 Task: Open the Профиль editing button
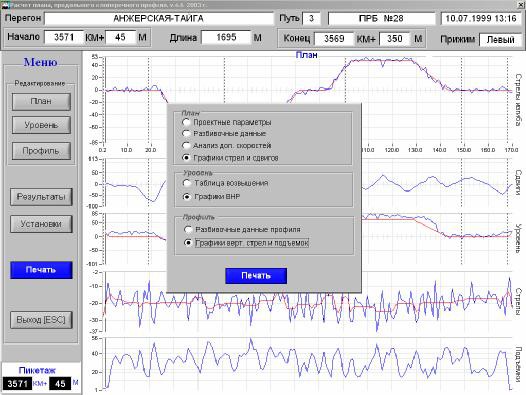[x=41, y=151]
